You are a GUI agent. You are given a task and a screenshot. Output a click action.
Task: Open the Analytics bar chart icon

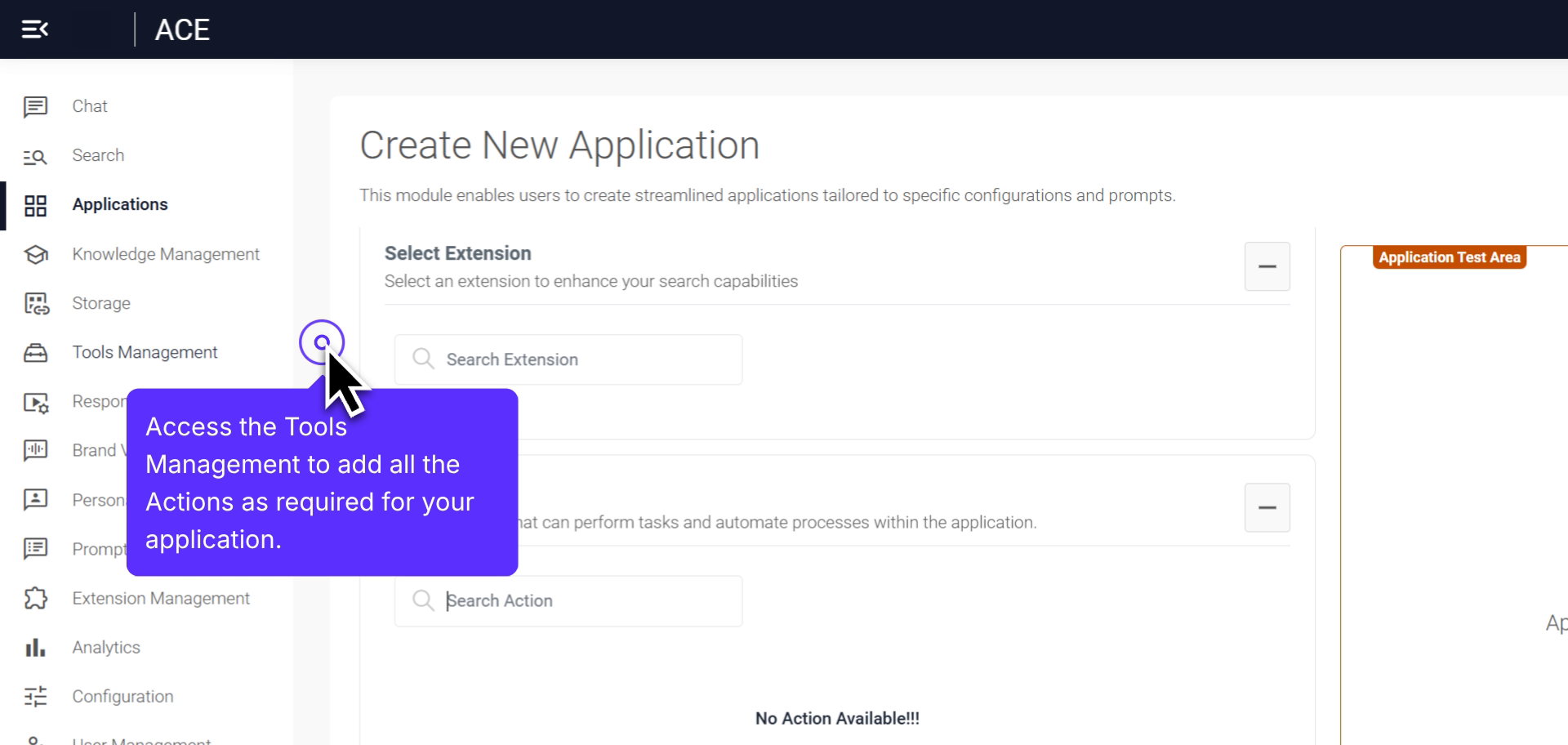35,647
